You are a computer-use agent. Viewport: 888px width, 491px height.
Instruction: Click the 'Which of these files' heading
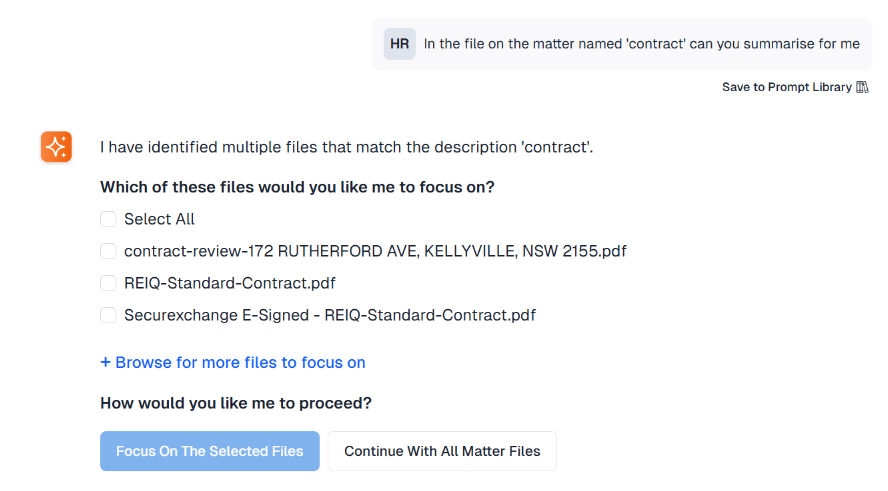(297, 187)
